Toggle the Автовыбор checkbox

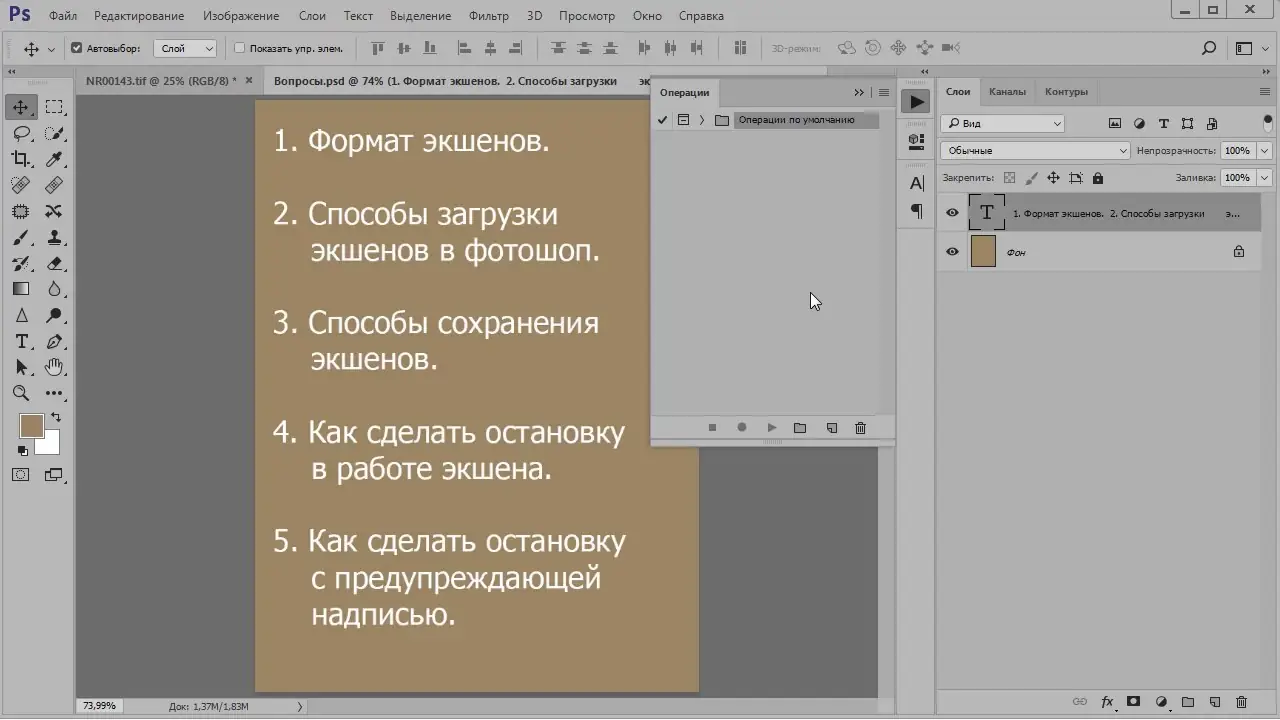[77, 47]
